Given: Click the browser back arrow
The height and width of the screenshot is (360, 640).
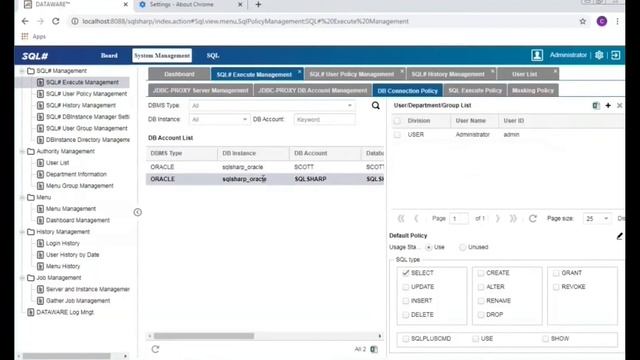Looking at the screenshot, I should [25, 21].
